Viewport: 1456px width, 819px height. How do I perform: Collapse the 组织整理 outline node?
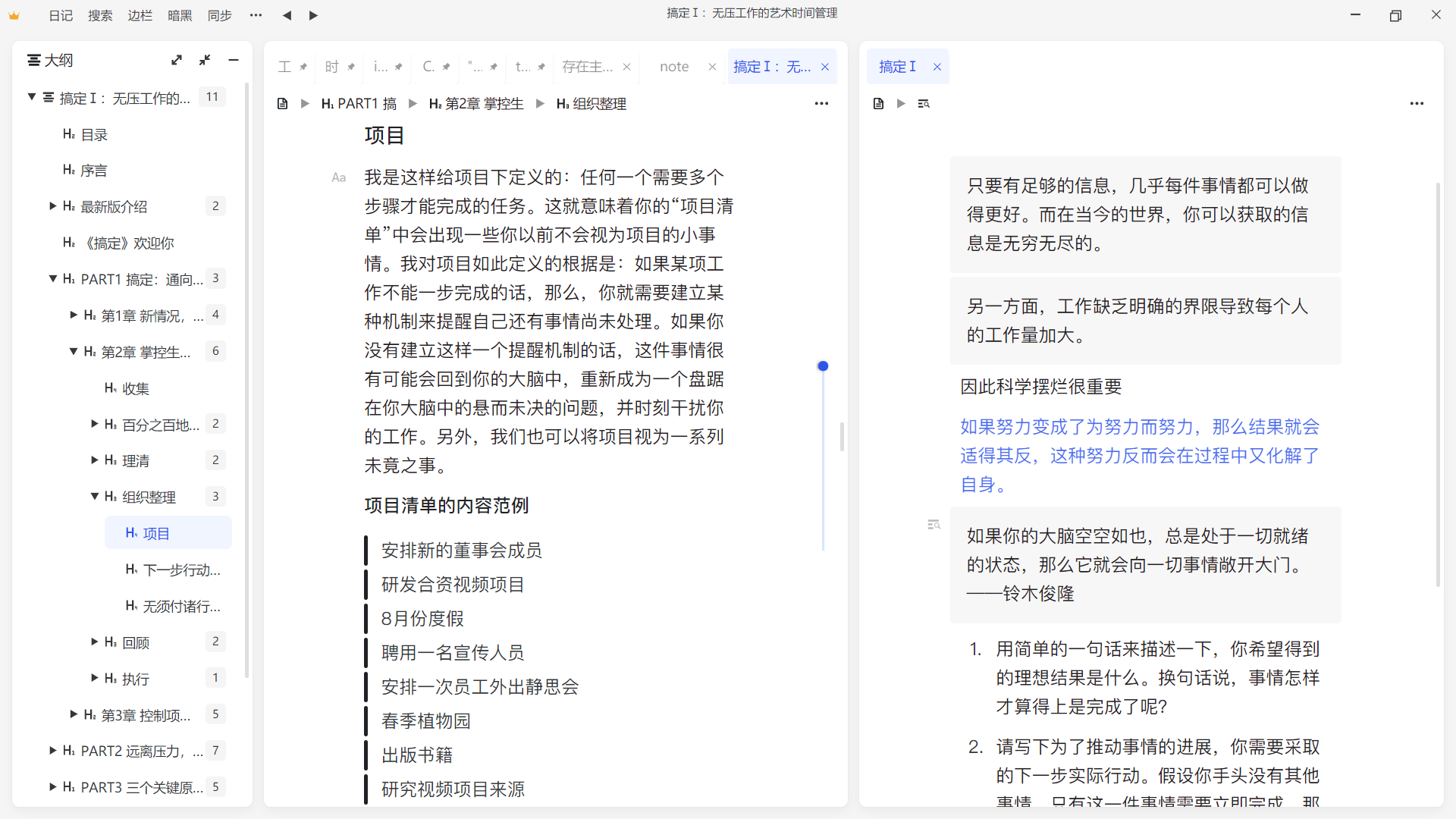pos(94,496)
